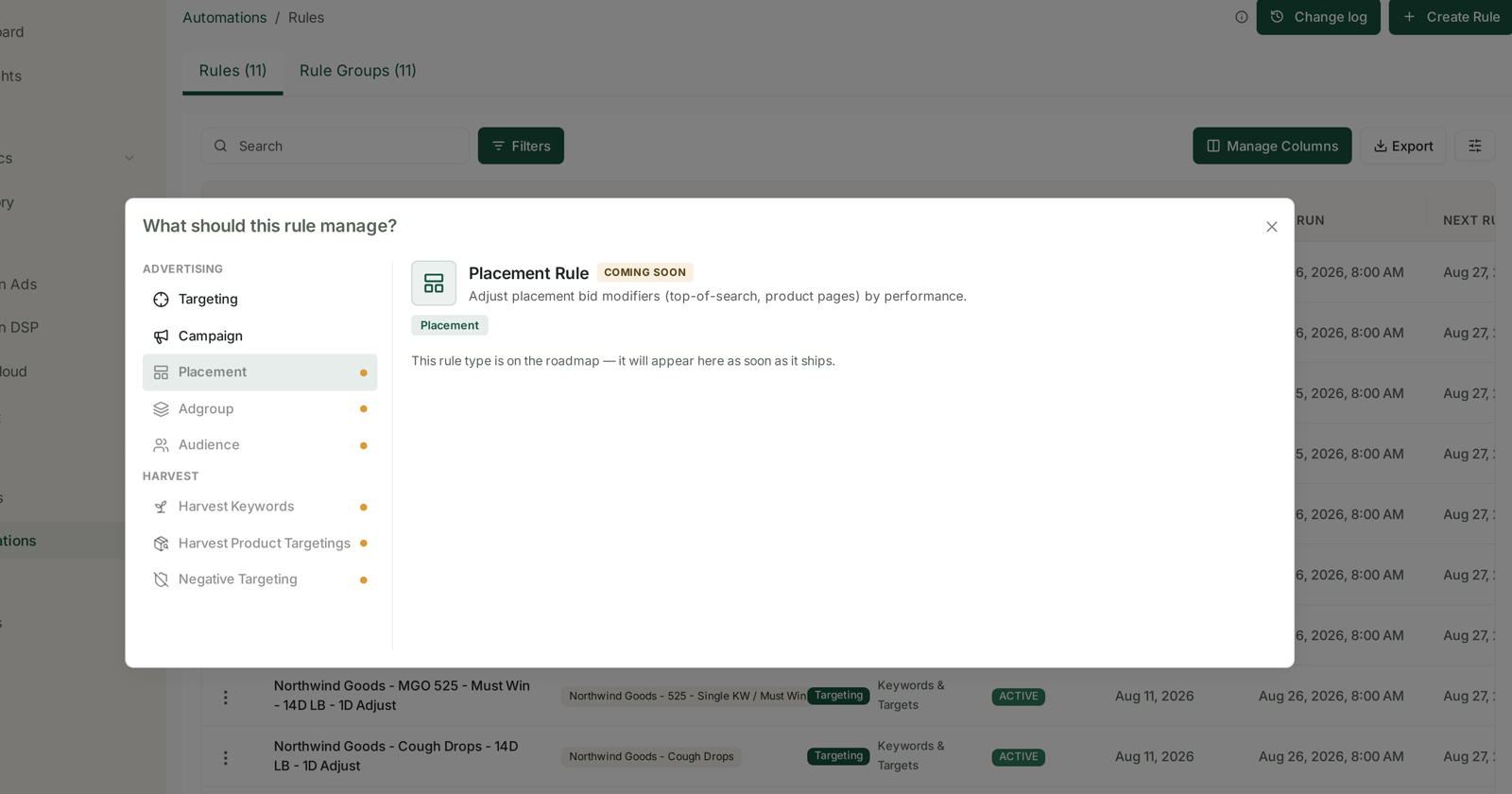Click the Cough Drops rule name
The width and height of the screenshot is (1512, 794).
[396, 756]
